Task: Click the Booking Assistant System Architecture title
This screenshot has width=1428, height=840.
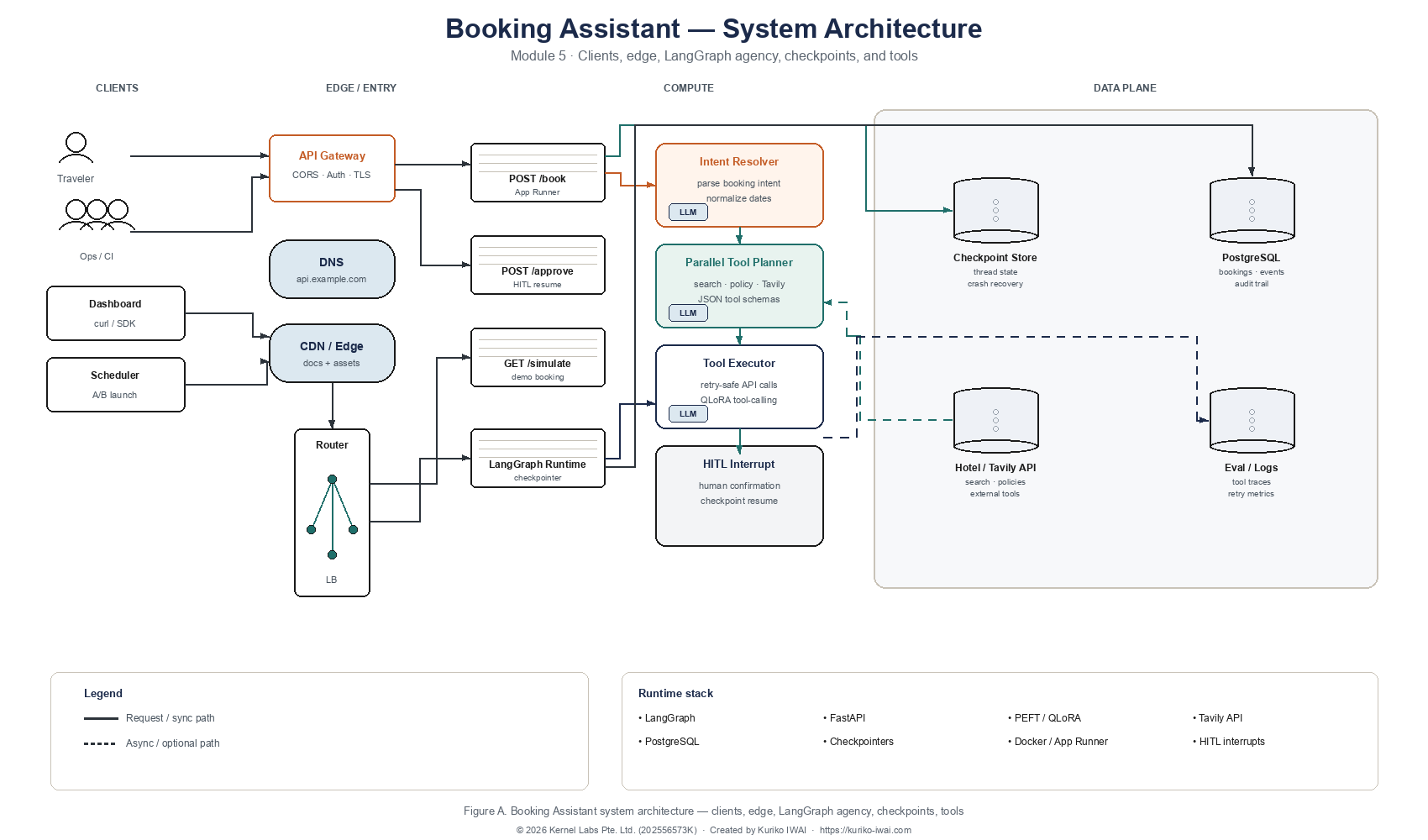Action: [713, 29]
